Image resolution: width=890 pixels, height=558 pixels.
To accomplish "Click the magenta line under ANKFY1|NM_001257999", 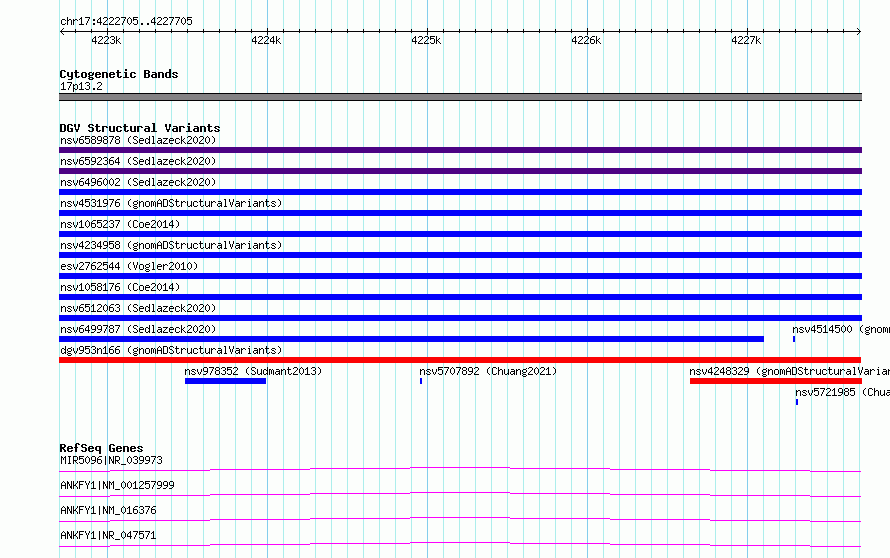I will point(460,494).
